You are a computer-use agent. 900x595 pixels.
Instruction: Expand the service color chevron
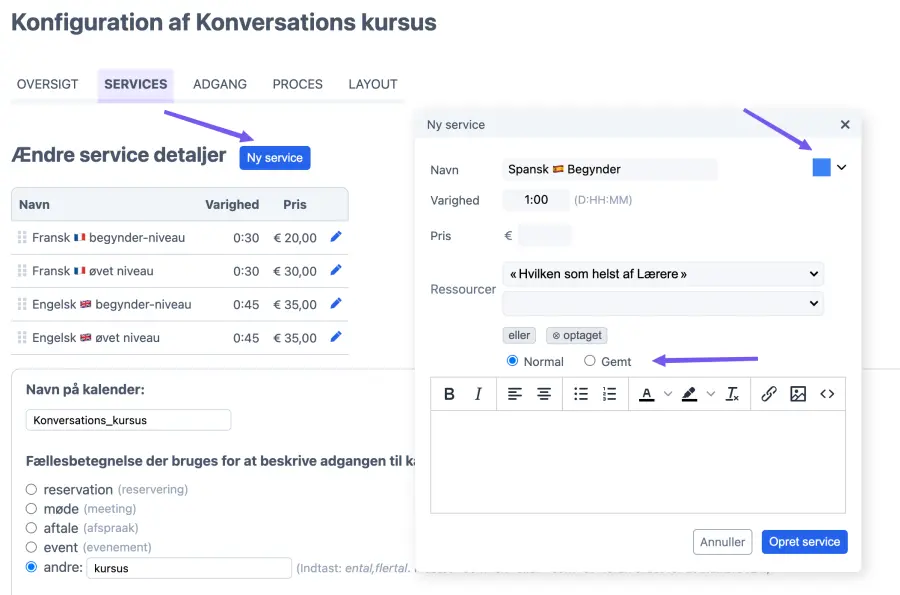(x=842, y=168)
